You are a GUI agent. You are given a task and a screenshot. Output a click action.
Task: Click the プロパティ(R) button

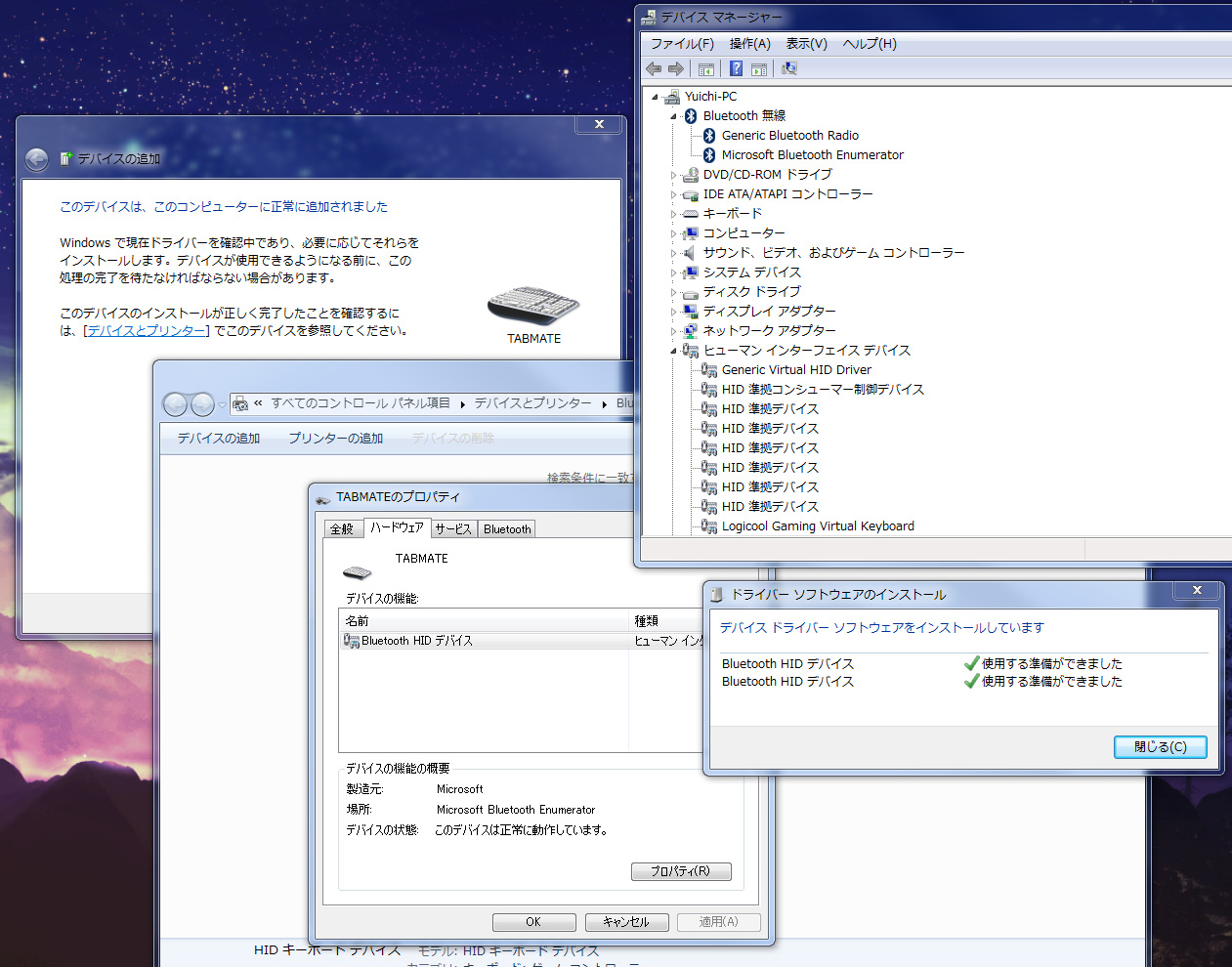pos(680,871)
